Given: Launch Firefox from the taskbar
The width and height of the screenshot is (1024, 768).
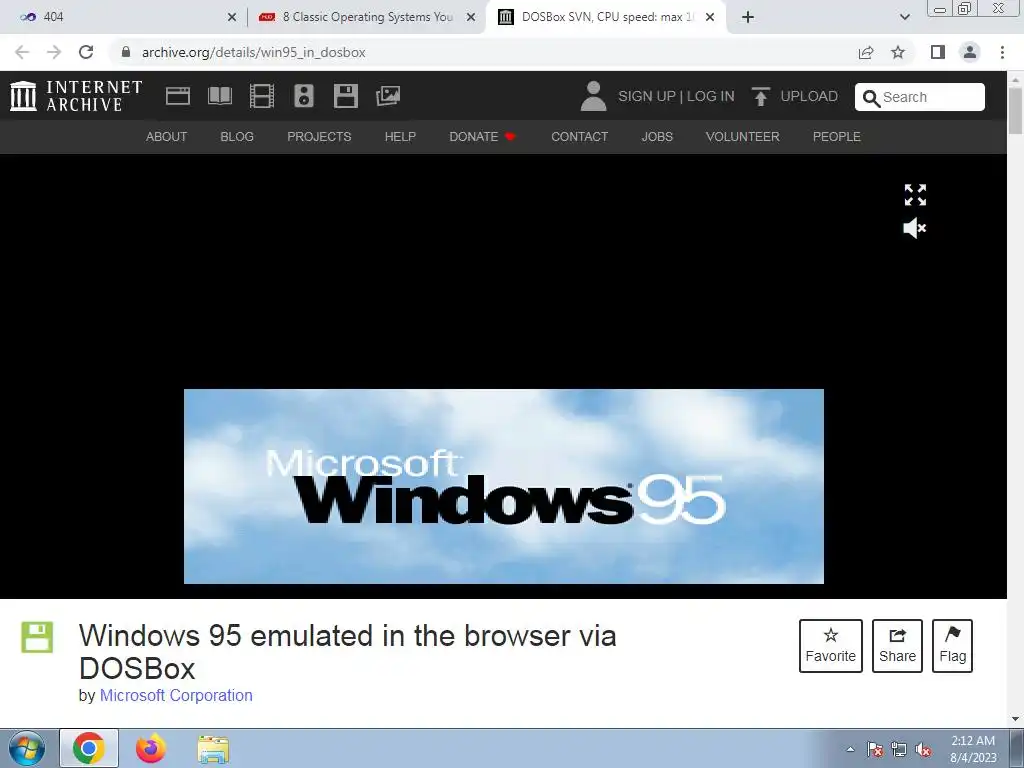Looking at the screenshot, I should click(x=151, y=748).
